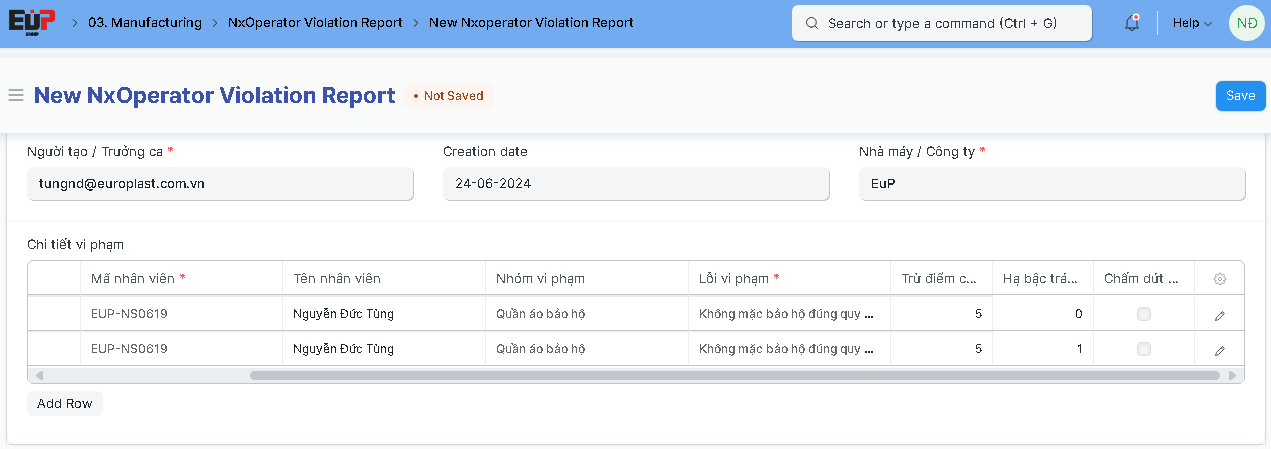
Task: Expand the Help dropdown
Action: (1192, 23)
